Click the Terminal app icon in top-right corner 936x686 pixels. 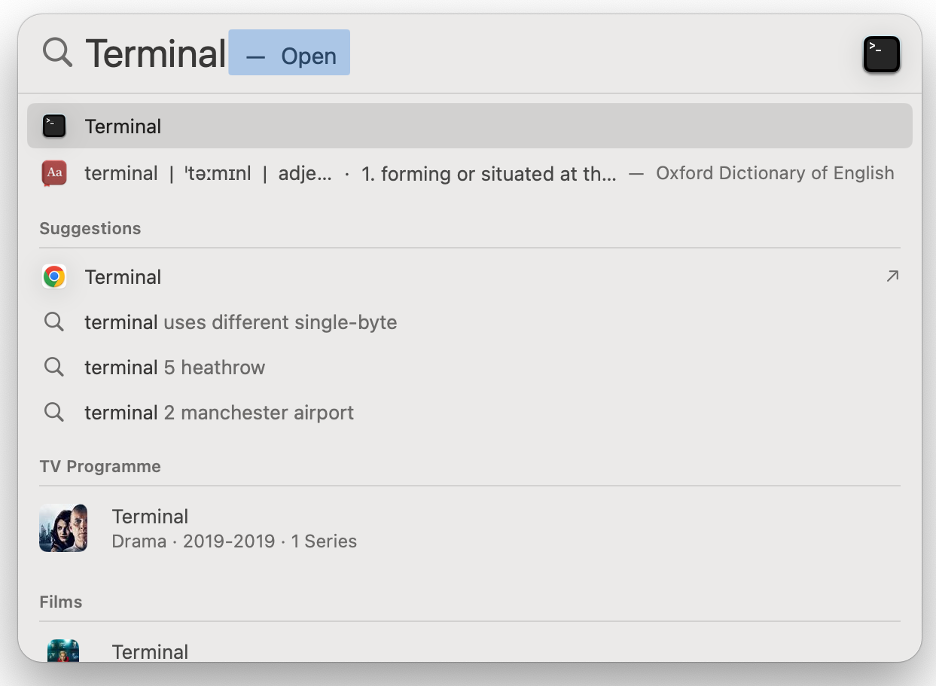point(881,54)
